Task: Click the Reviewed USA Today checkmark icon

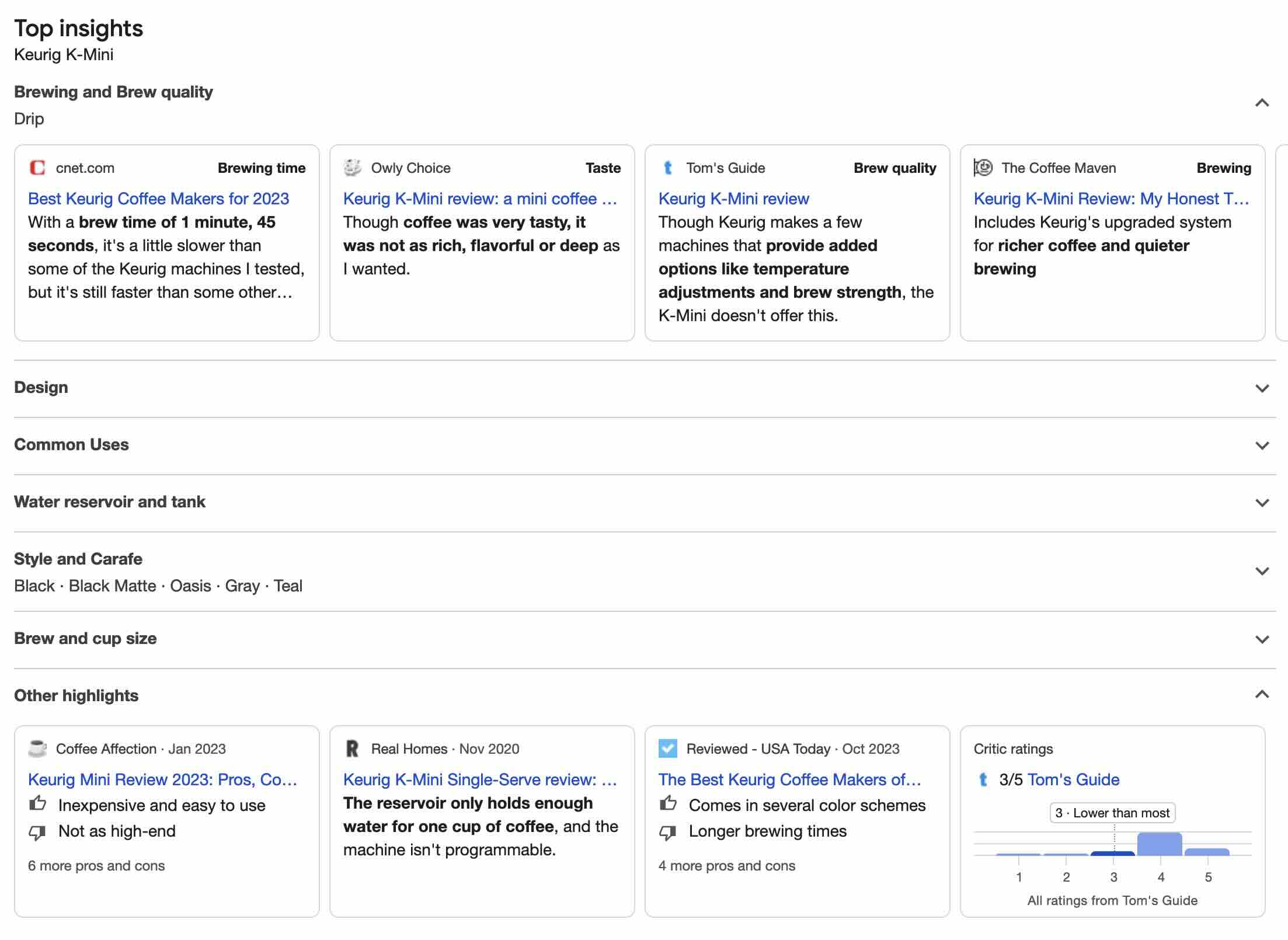Action: click(668, 748)
